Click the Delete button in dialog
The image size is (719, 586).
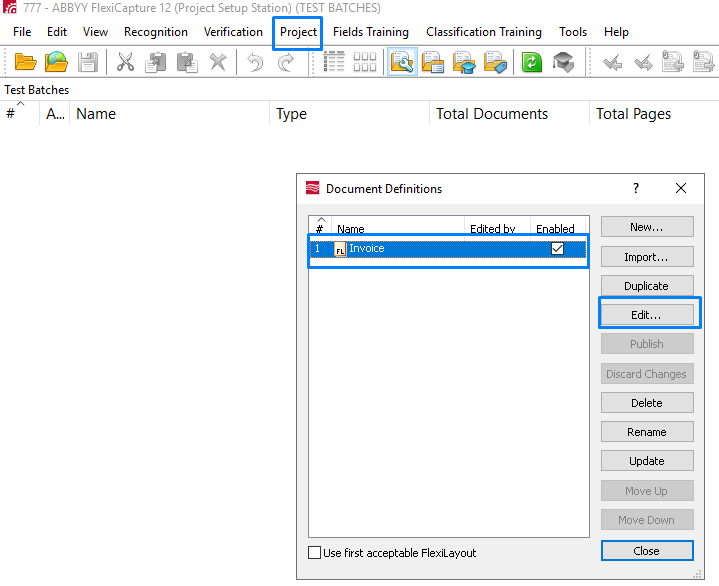pyautogui.click(x=647, y=403)
